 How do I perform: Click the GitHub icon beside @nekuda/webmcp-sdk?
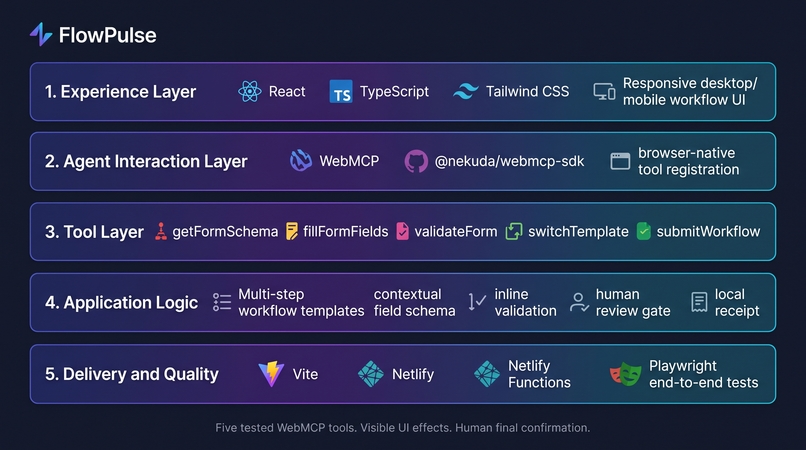click(416, 161)
